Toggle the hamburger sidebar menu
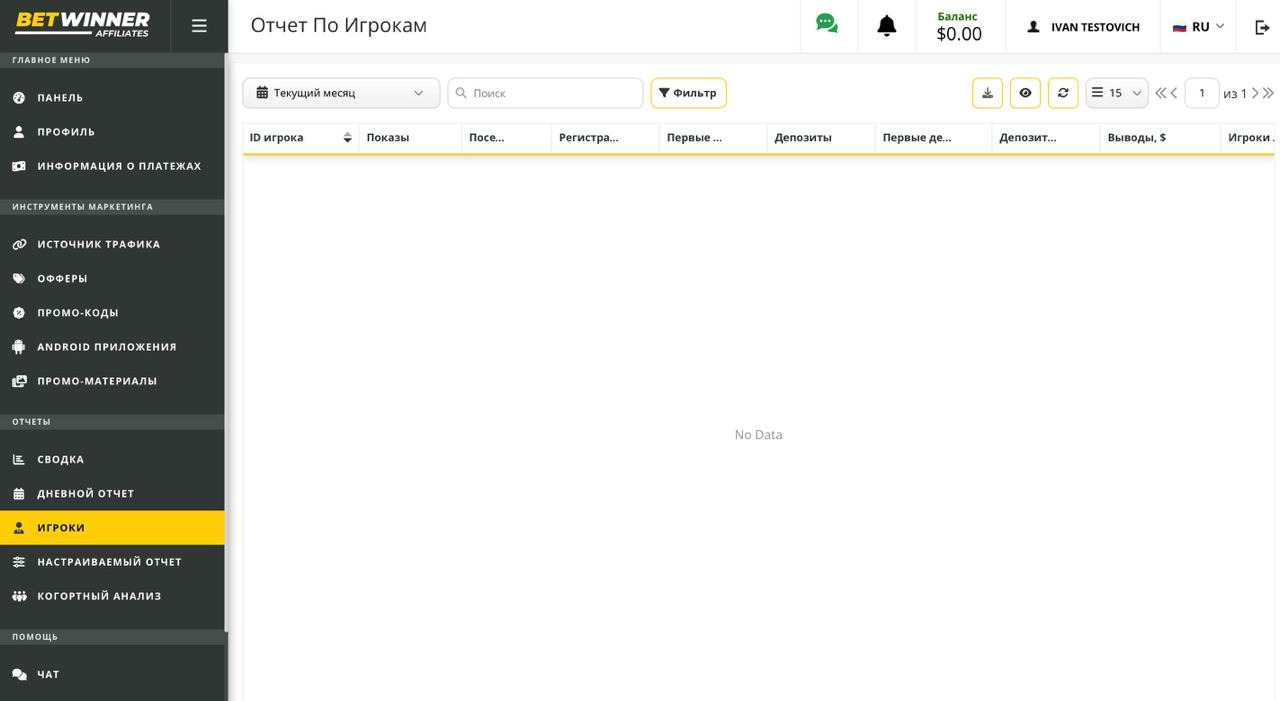Image resolution: width=1280 pixels, height=701 pixels. [x=199, y=26]
